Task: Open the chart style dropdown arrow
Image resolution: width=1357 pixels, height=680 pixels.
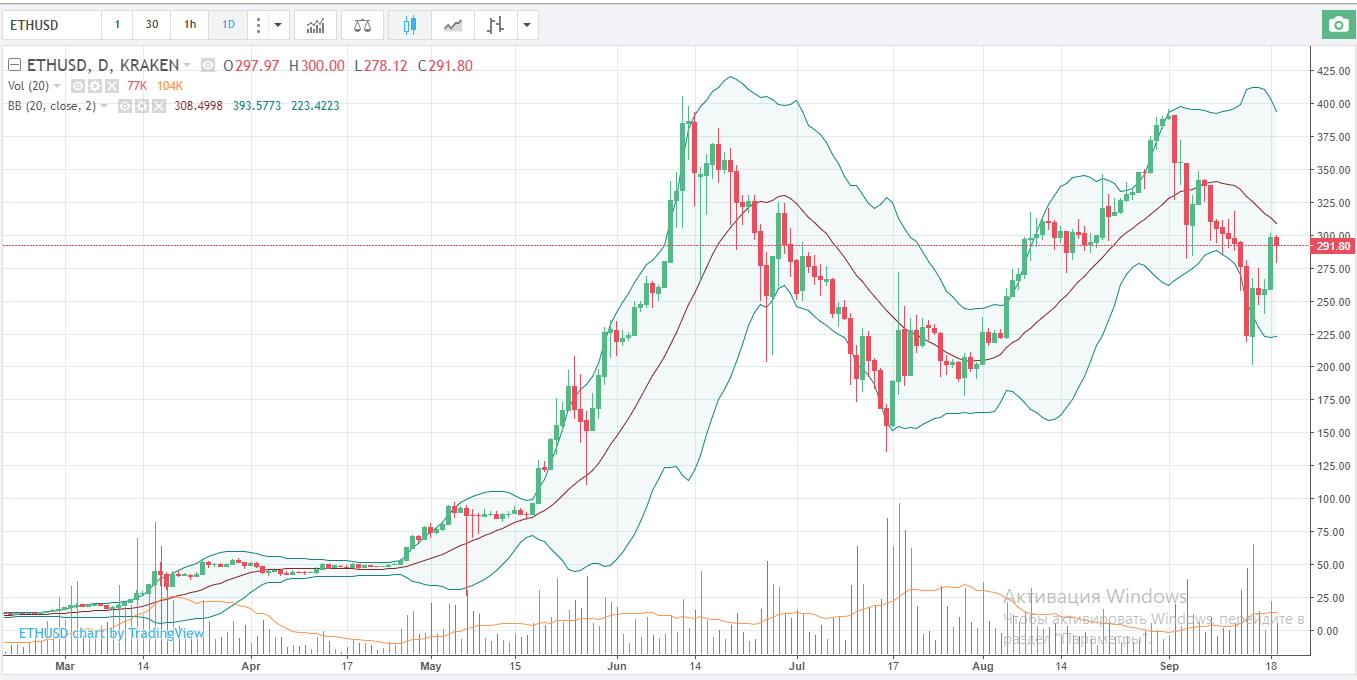Action: pyautogui.click(x=526, y=24)
